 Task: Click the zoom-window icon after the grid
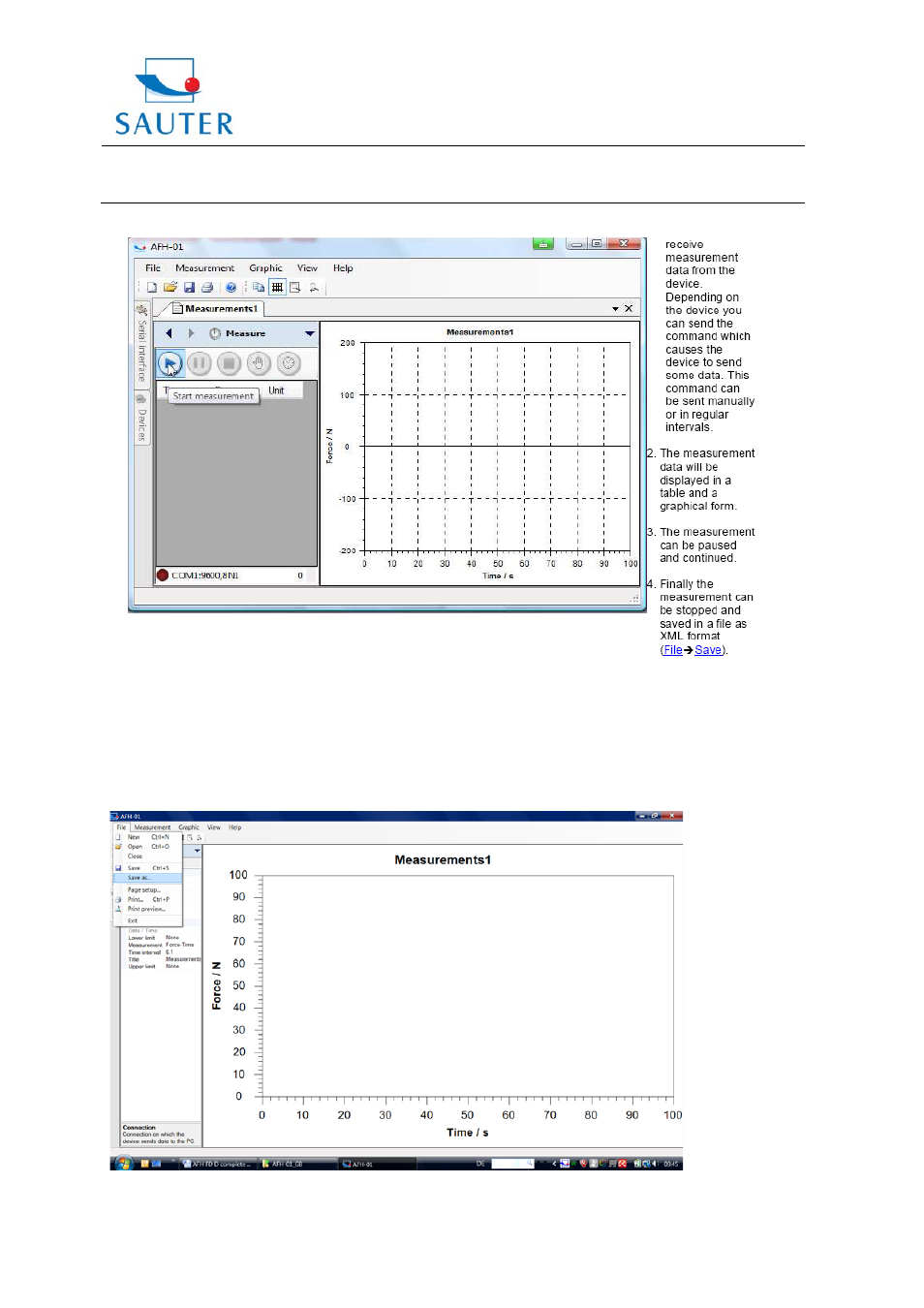click(295, 288)
